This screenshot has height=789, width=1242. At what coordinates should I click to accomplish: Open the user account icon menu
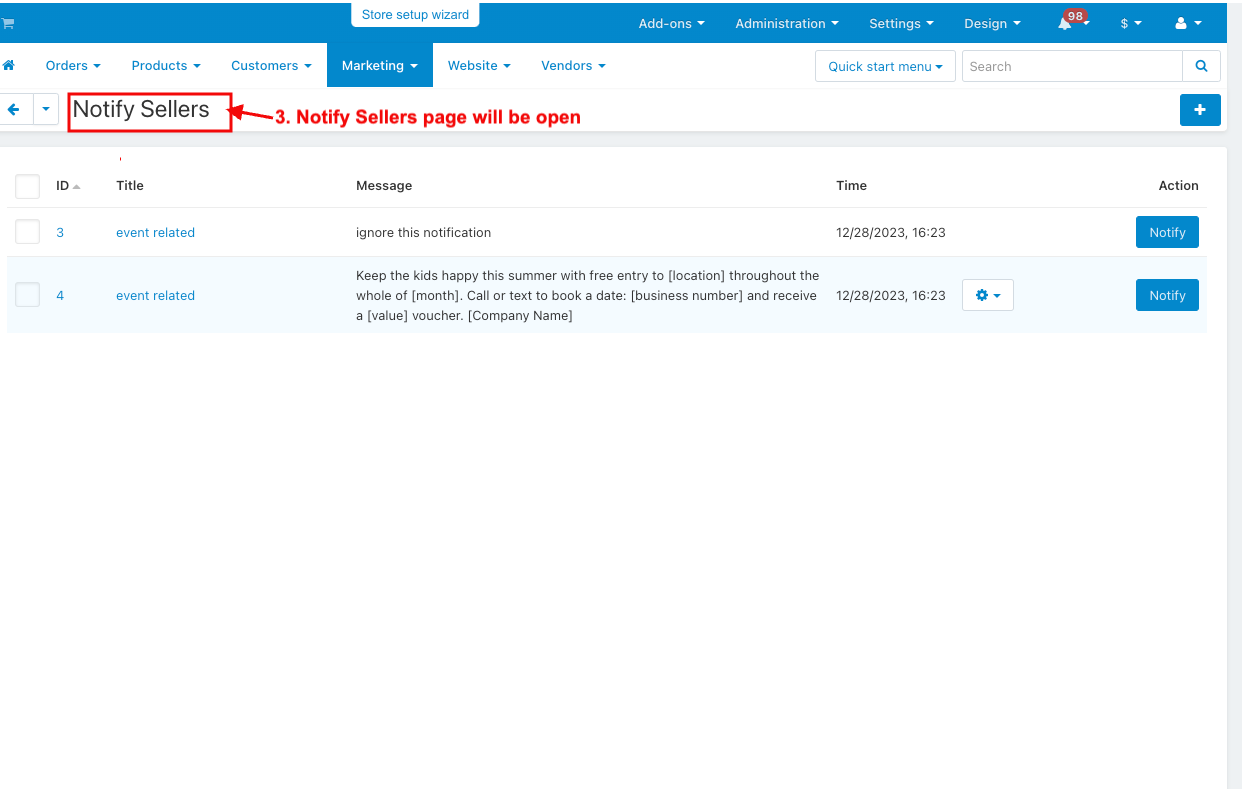pyautogui.click(x=1187, y=24)
